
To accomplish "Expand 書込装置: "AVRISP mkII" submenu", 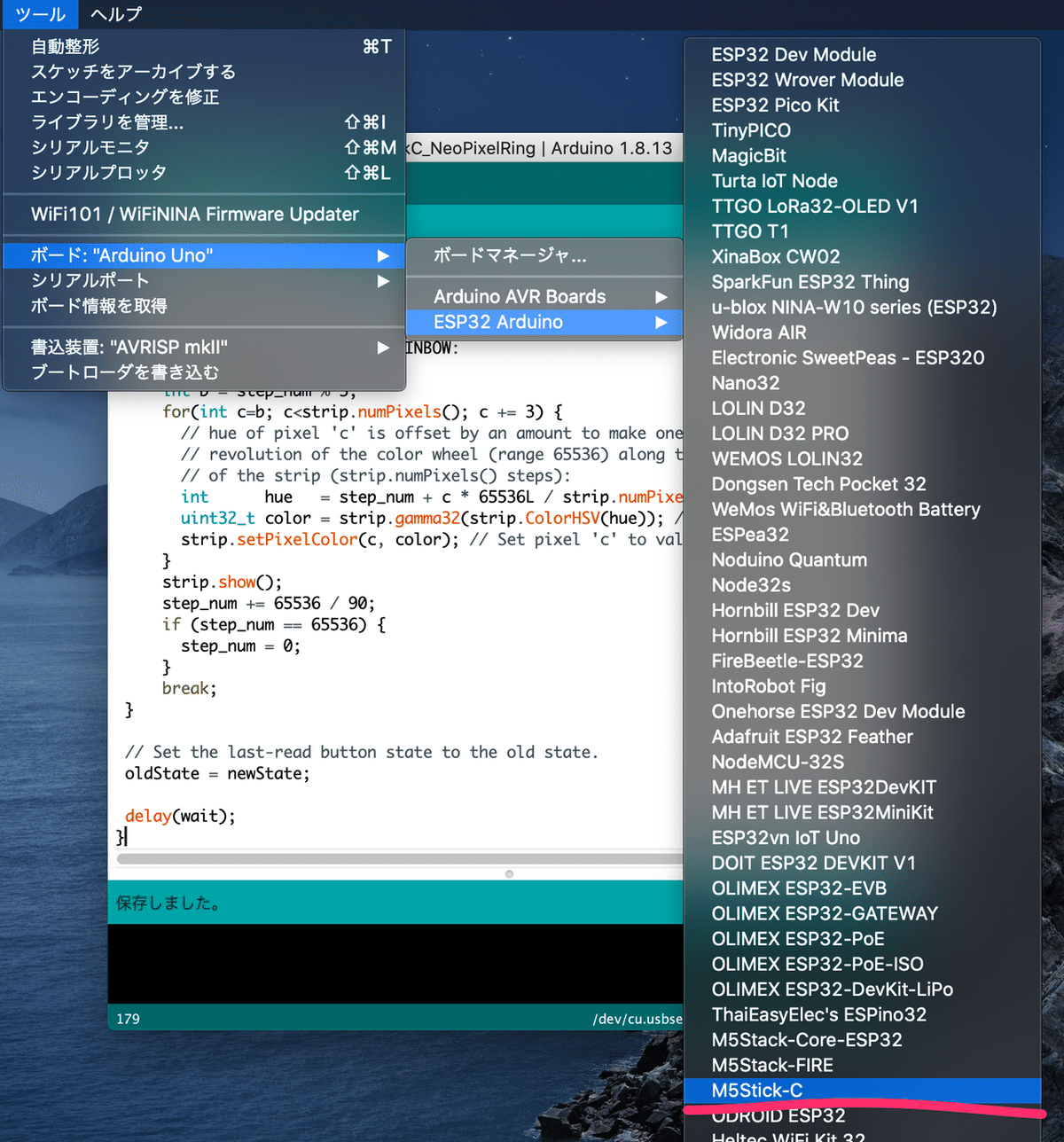I will [x=204, y=348].
